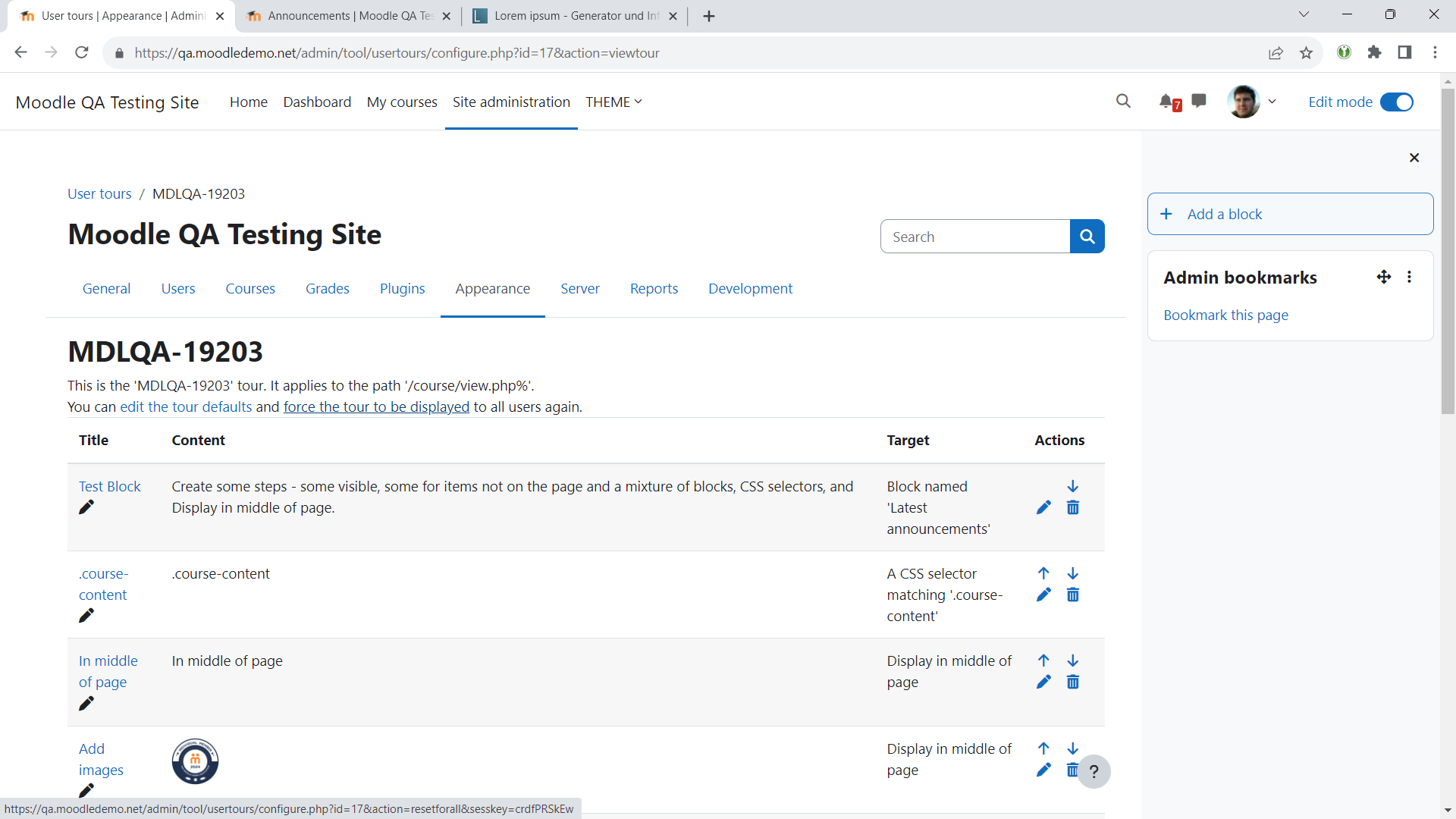Reload the current browser page
Screen dimensions: 1456x819
point(82,52)
